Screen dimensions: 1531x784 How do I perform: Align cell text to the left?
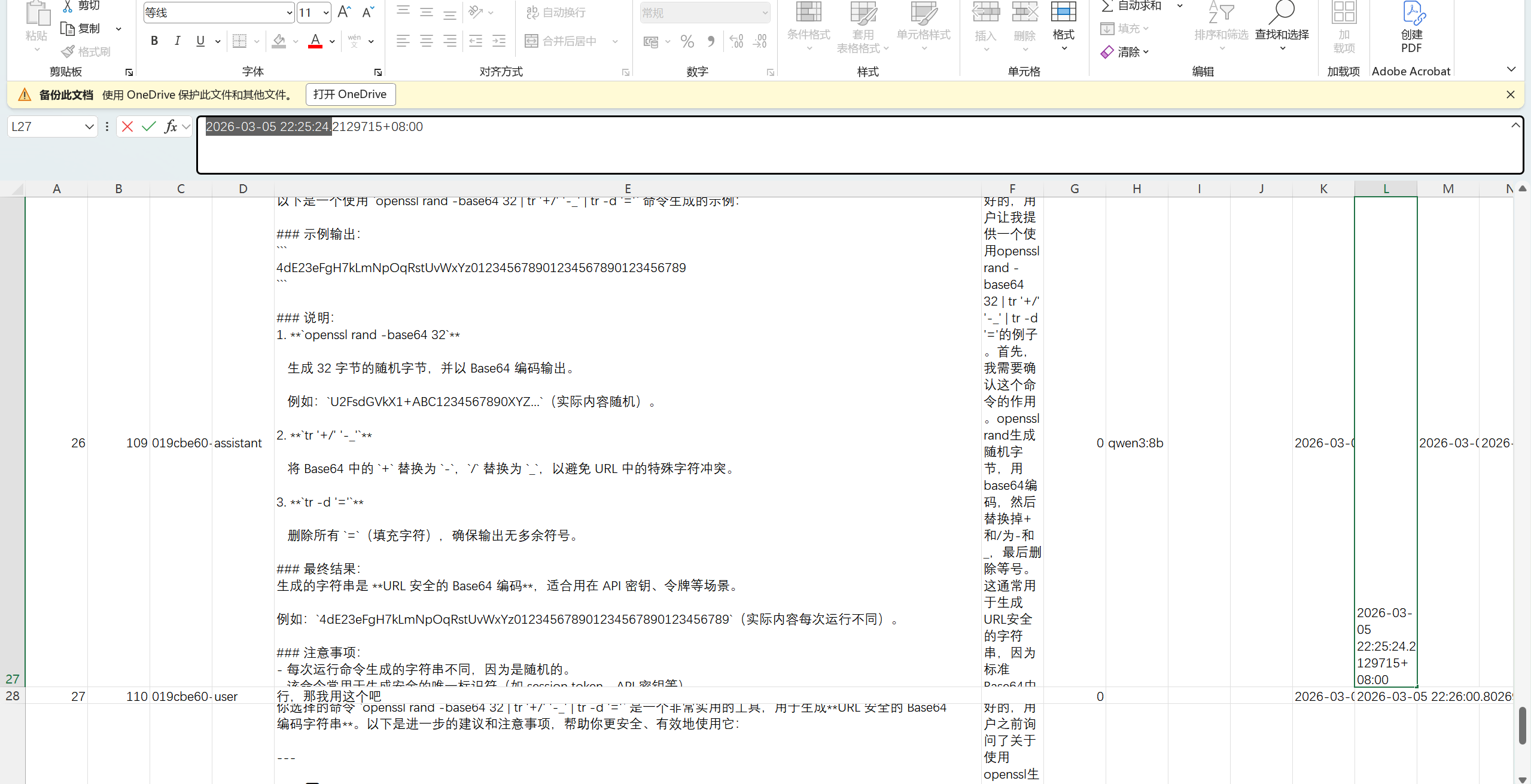(404, 41)
